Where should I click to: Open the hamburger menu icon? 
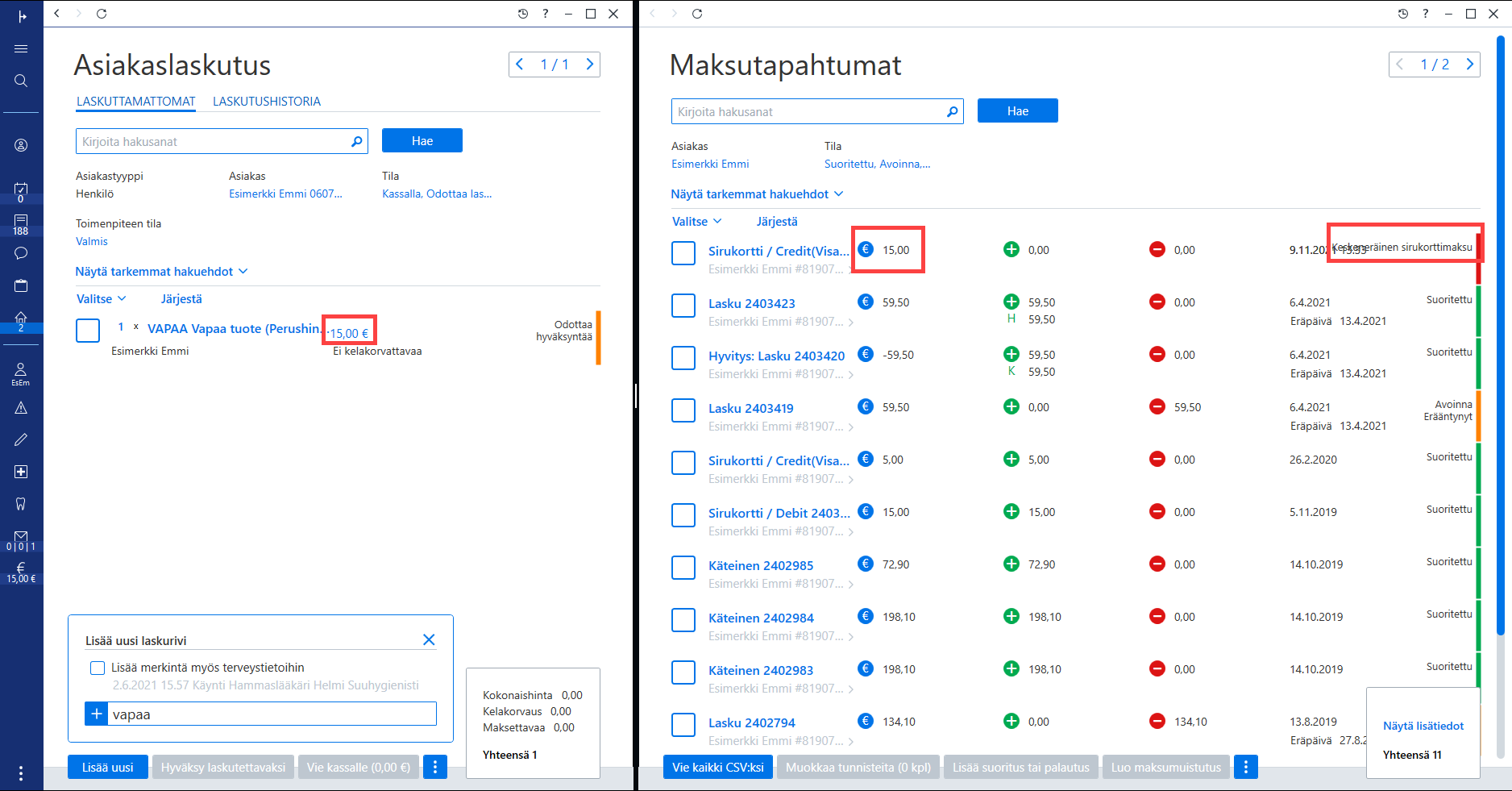click(21, 49)
